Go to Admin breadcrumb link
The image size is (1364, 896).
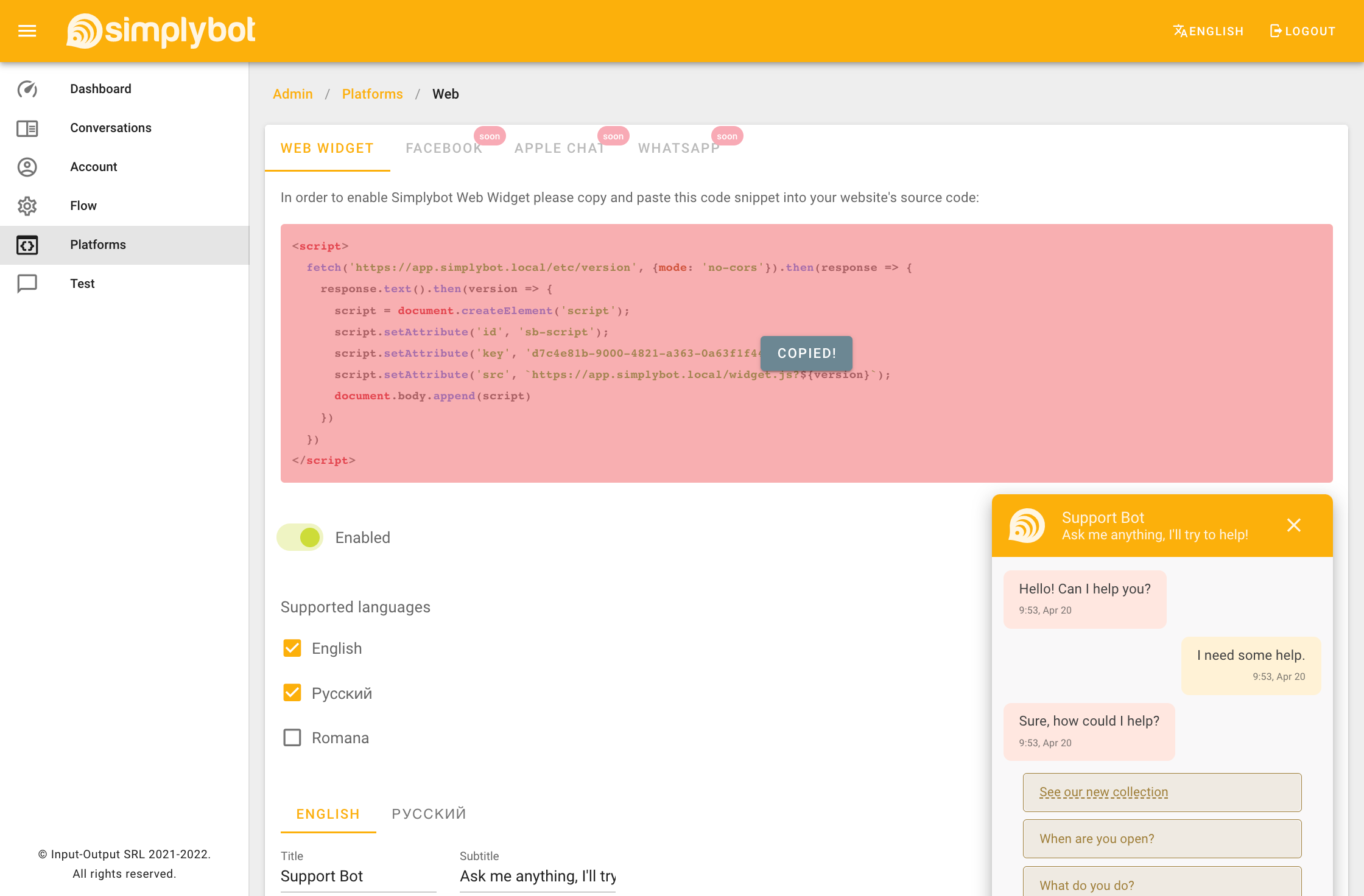[293, 94]
